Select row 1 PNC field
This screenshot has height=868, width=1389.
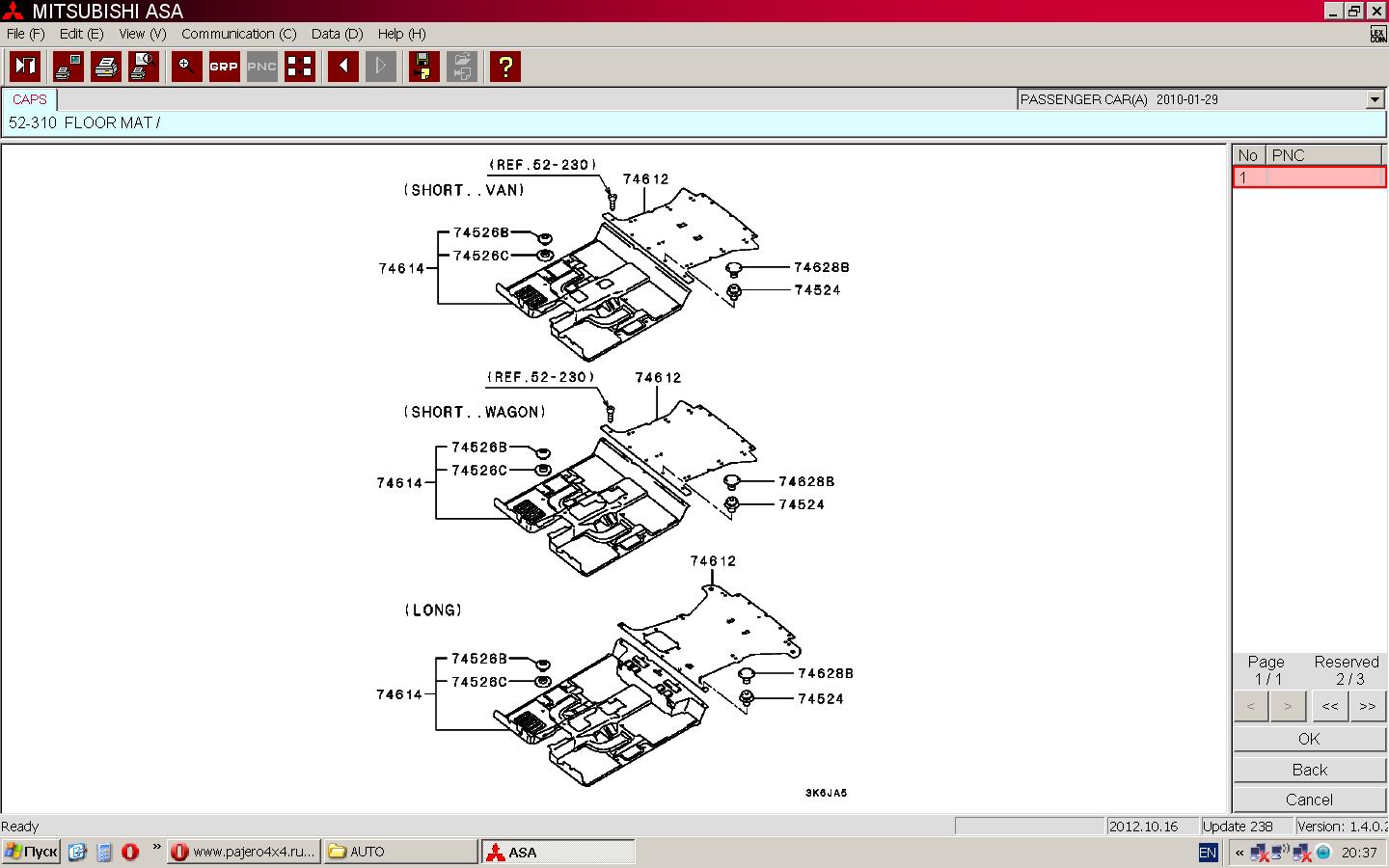coord(1325,177)
